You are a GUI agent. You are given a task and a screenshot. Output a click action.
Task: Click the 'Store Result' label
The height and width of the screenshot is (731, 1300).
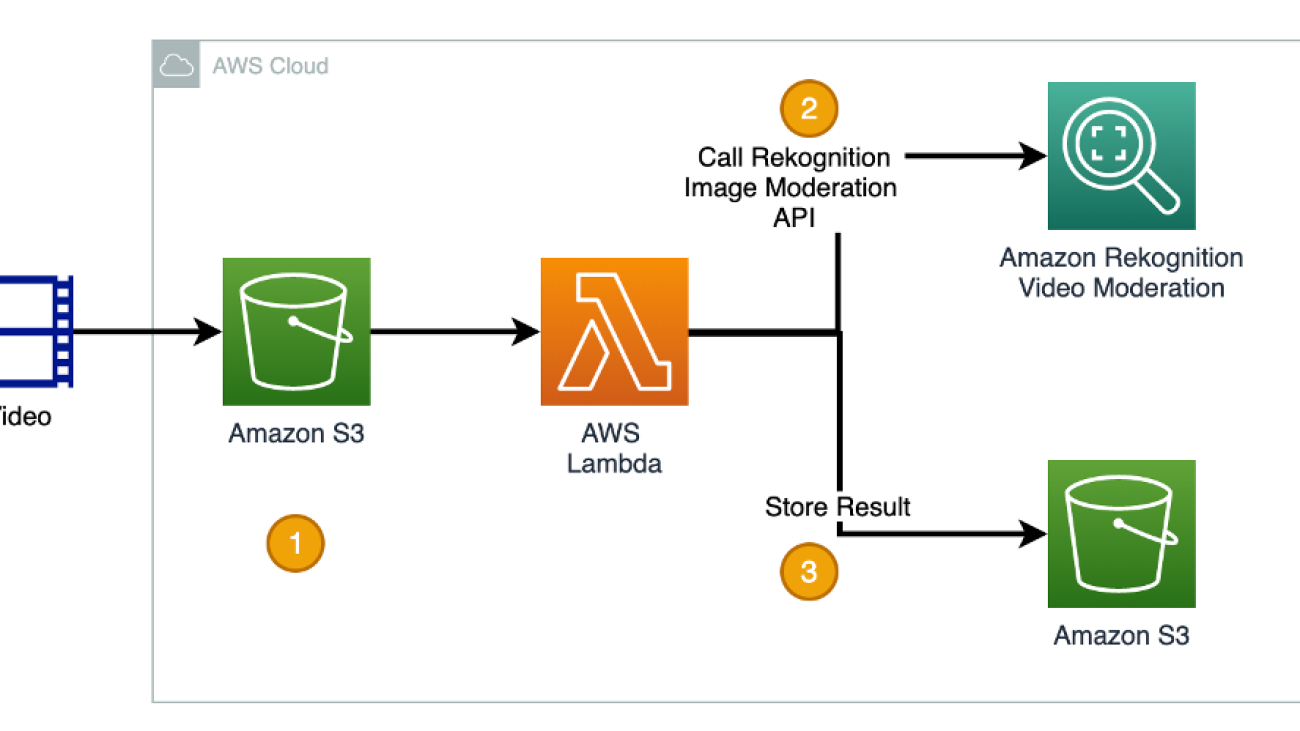838,507
